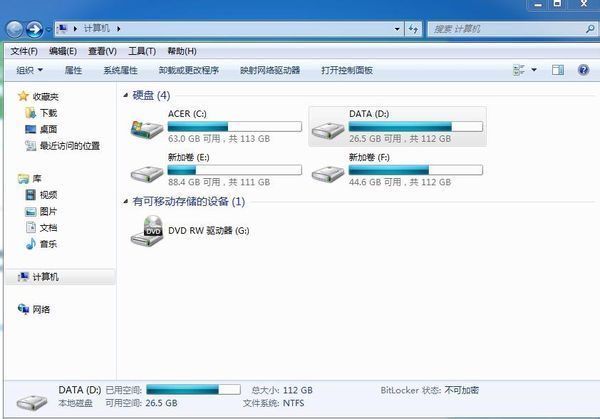Image resolution: width=600 pixels, height=419 pixels.
Task: Collapse the 硬盘 (4) group
Action: [126, 95]
